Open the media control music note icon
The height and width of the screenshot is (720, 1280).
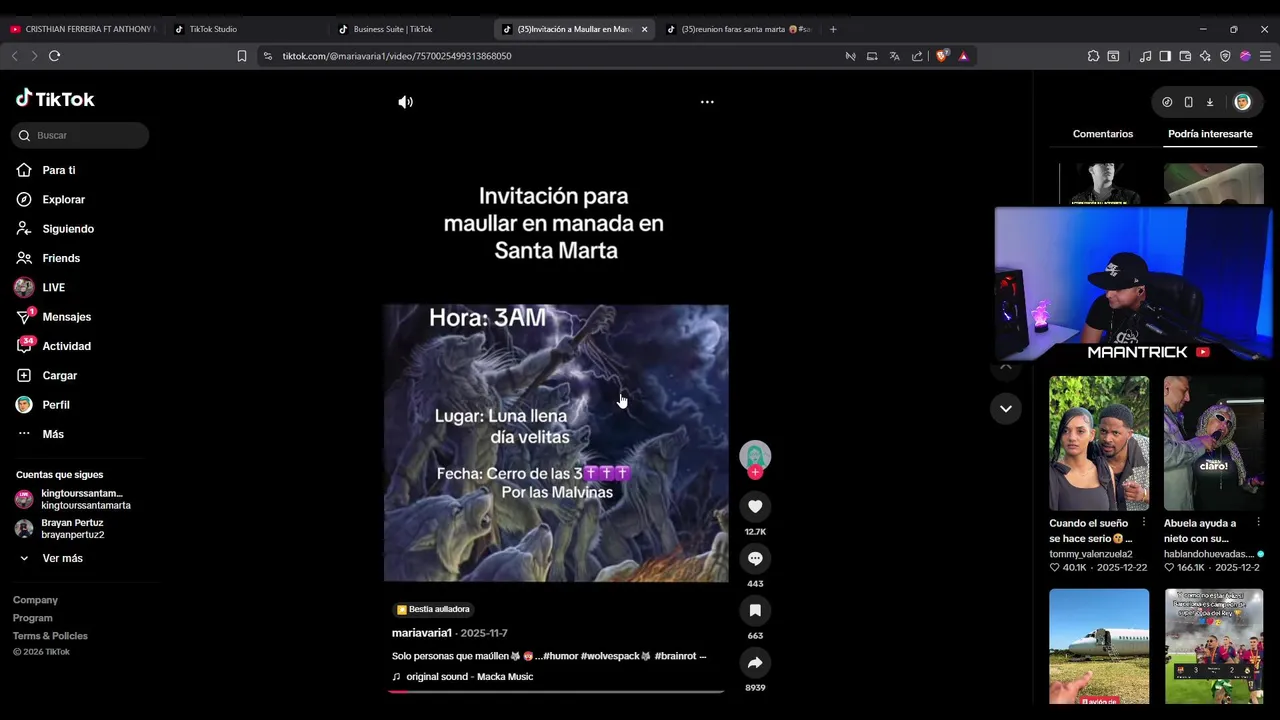coord(1146,56)
